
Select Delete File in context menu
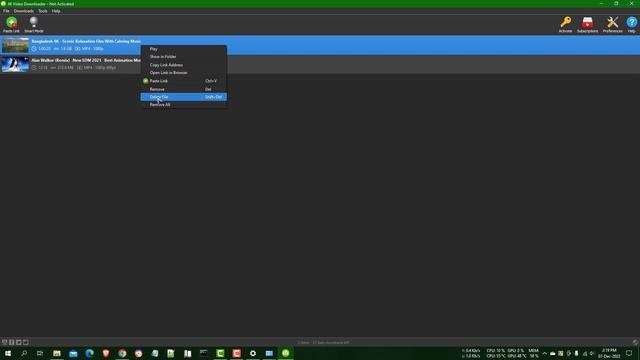point(184,97)
